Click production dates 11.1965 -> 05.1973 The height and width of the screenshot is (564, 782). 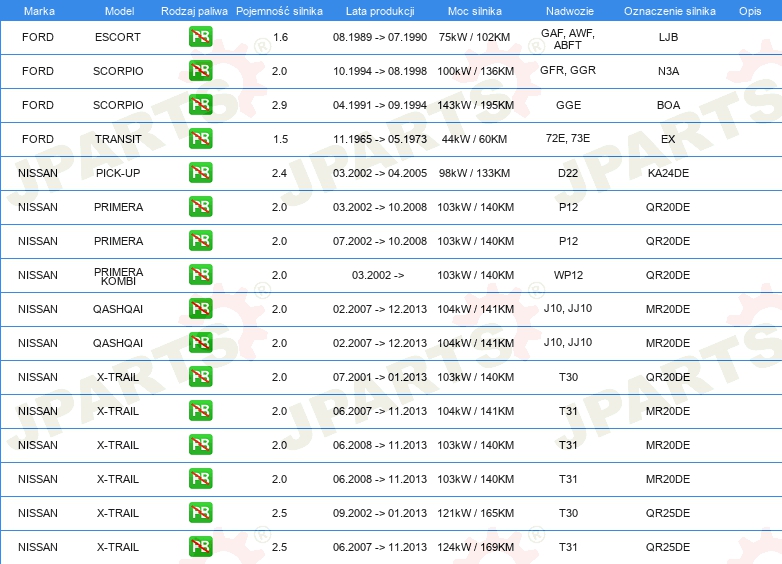click(x=380, y=139)
